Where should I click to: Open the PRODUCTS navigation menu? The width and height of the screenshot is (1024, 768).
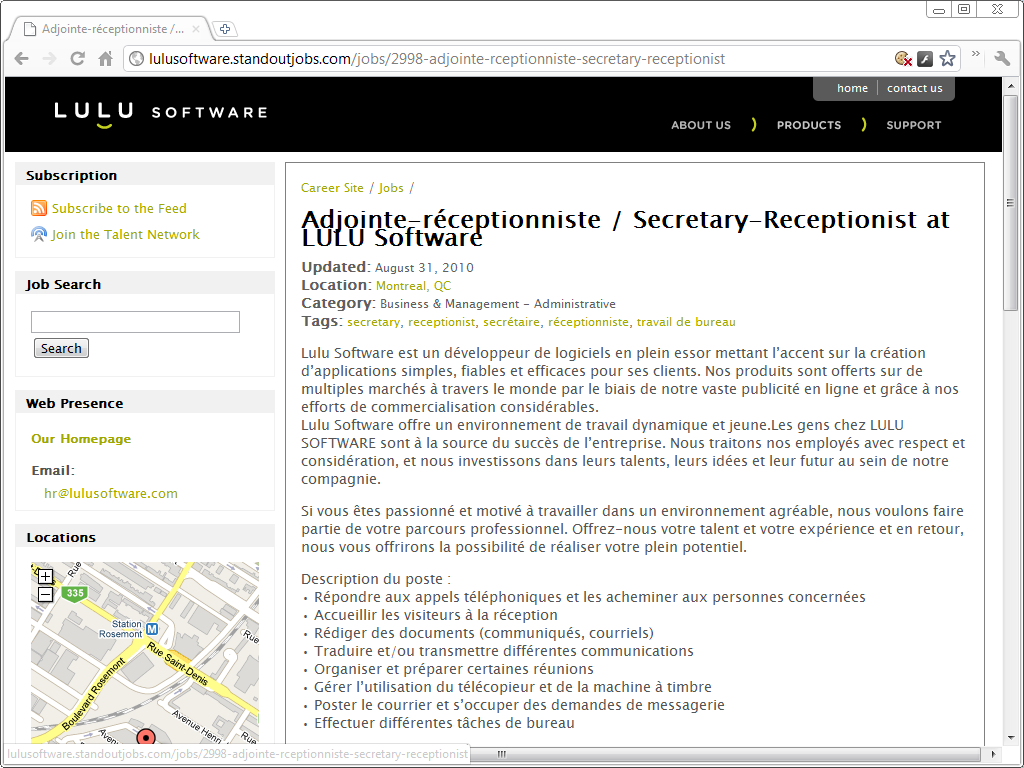pyautogui.click(x=808, y=125)
